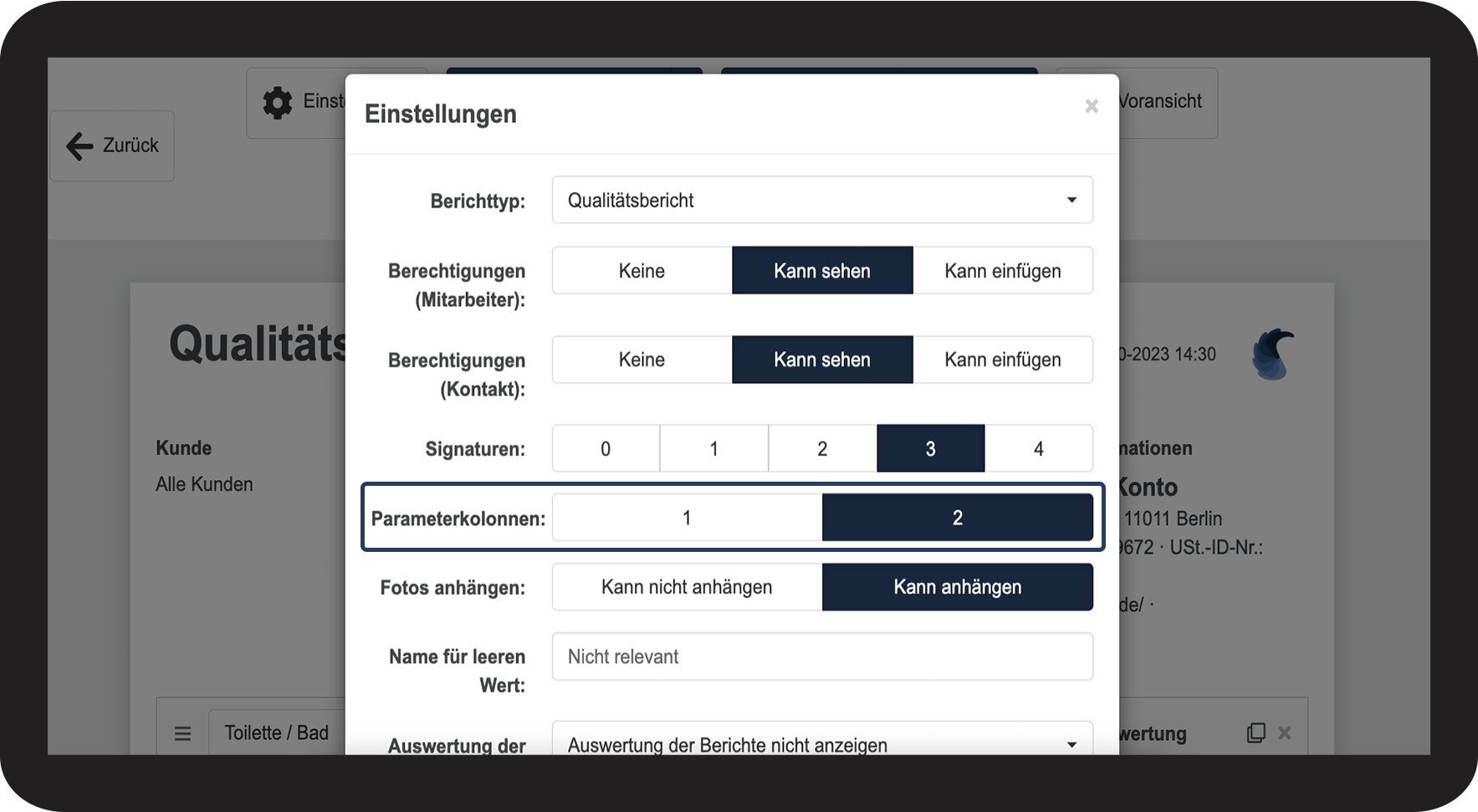Click the company logo image

click(1272, 355)
